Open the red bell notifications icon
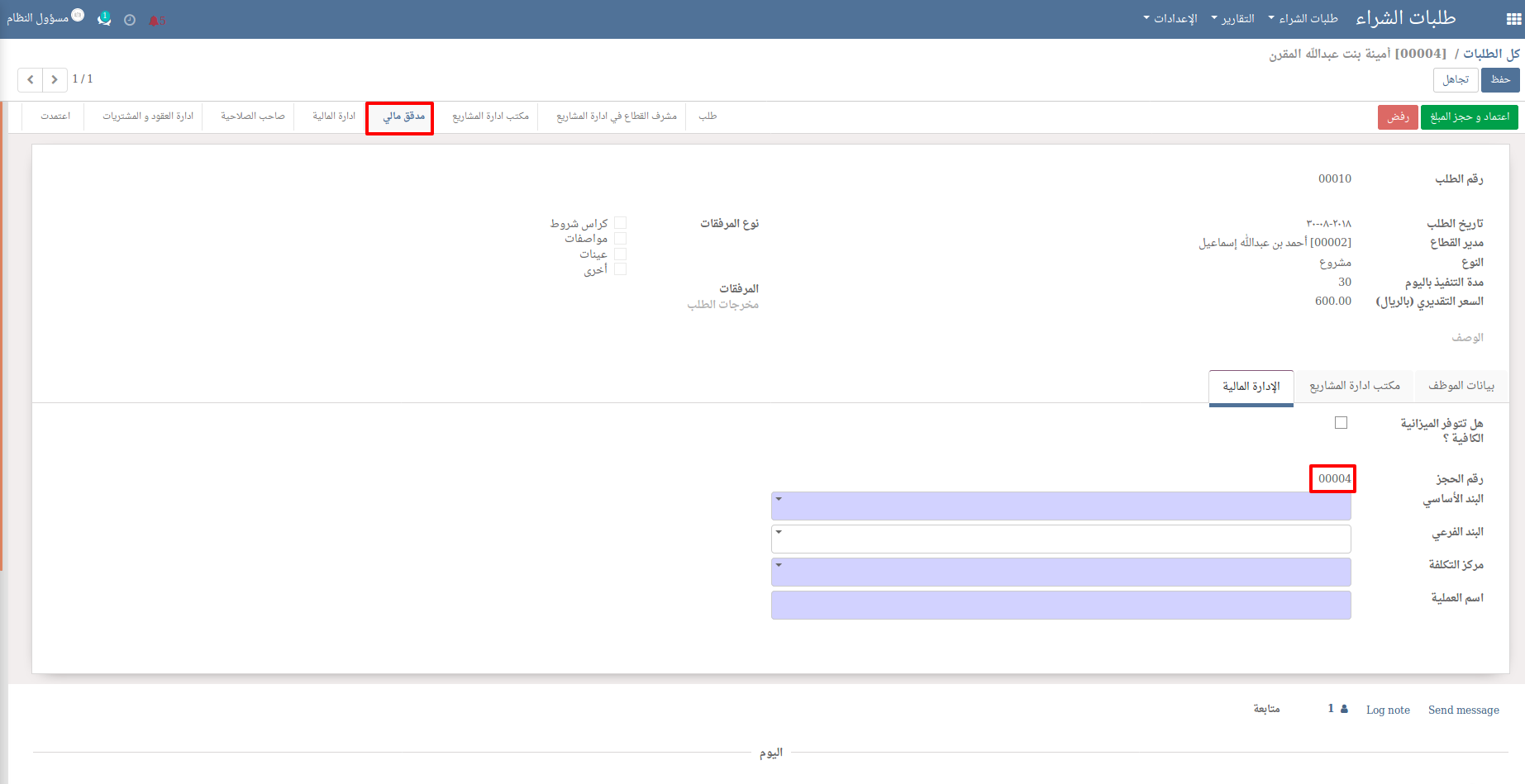 tap(155, 21)
